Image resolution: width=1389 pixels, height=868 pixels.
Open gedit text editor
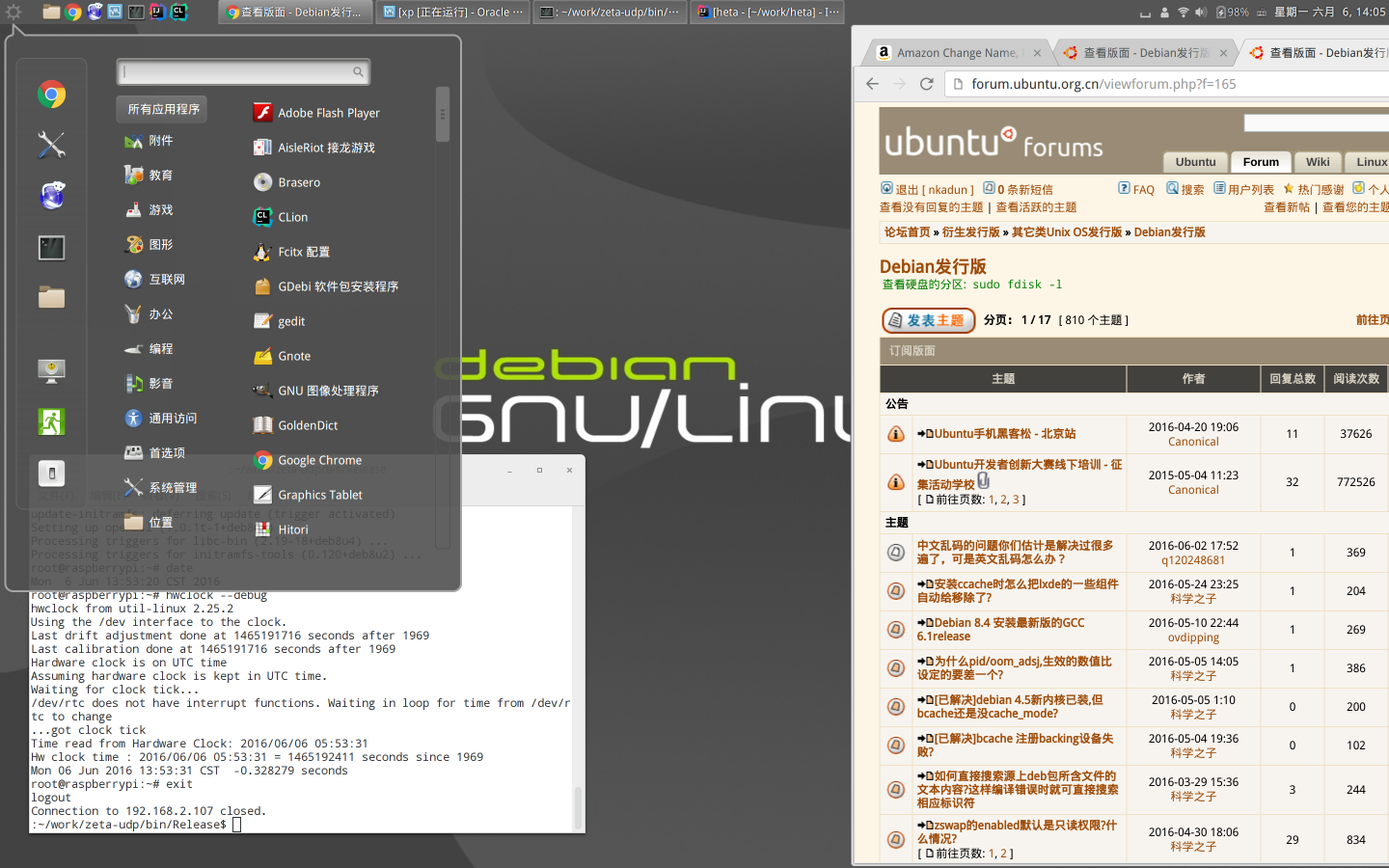pyautogui.click(x=279, y=321)
